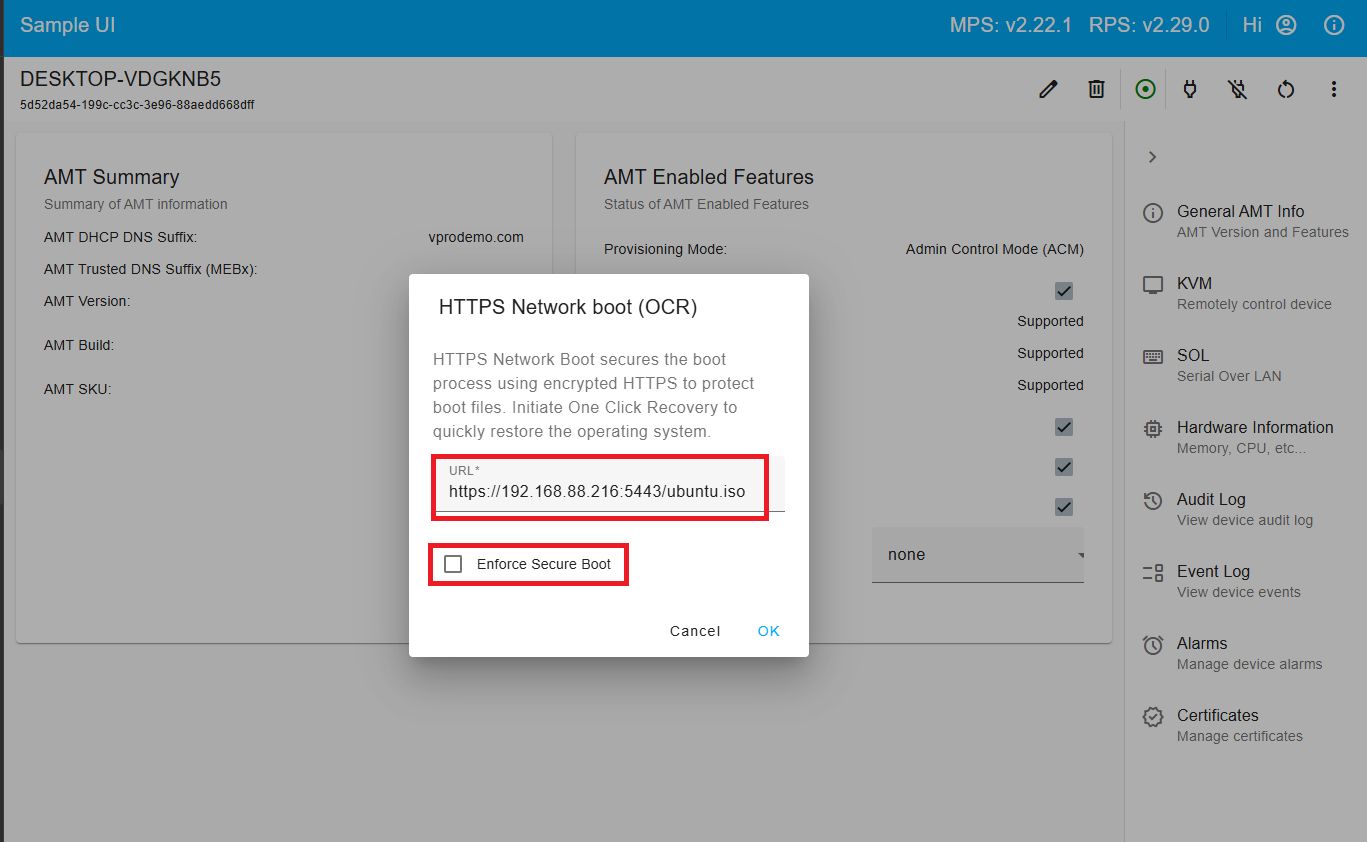Click the power cycle reset icon
This screenshot has height=842, width=1367.
(1286, 89)
